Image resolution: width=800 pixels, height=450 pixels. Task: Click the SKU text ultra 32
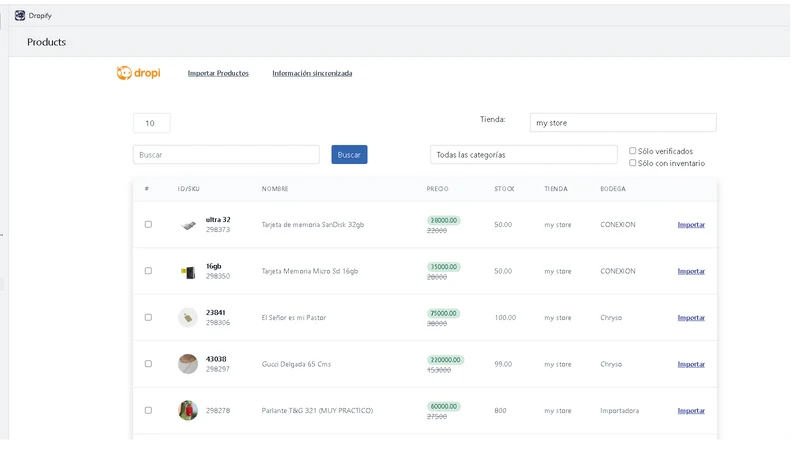218,219
